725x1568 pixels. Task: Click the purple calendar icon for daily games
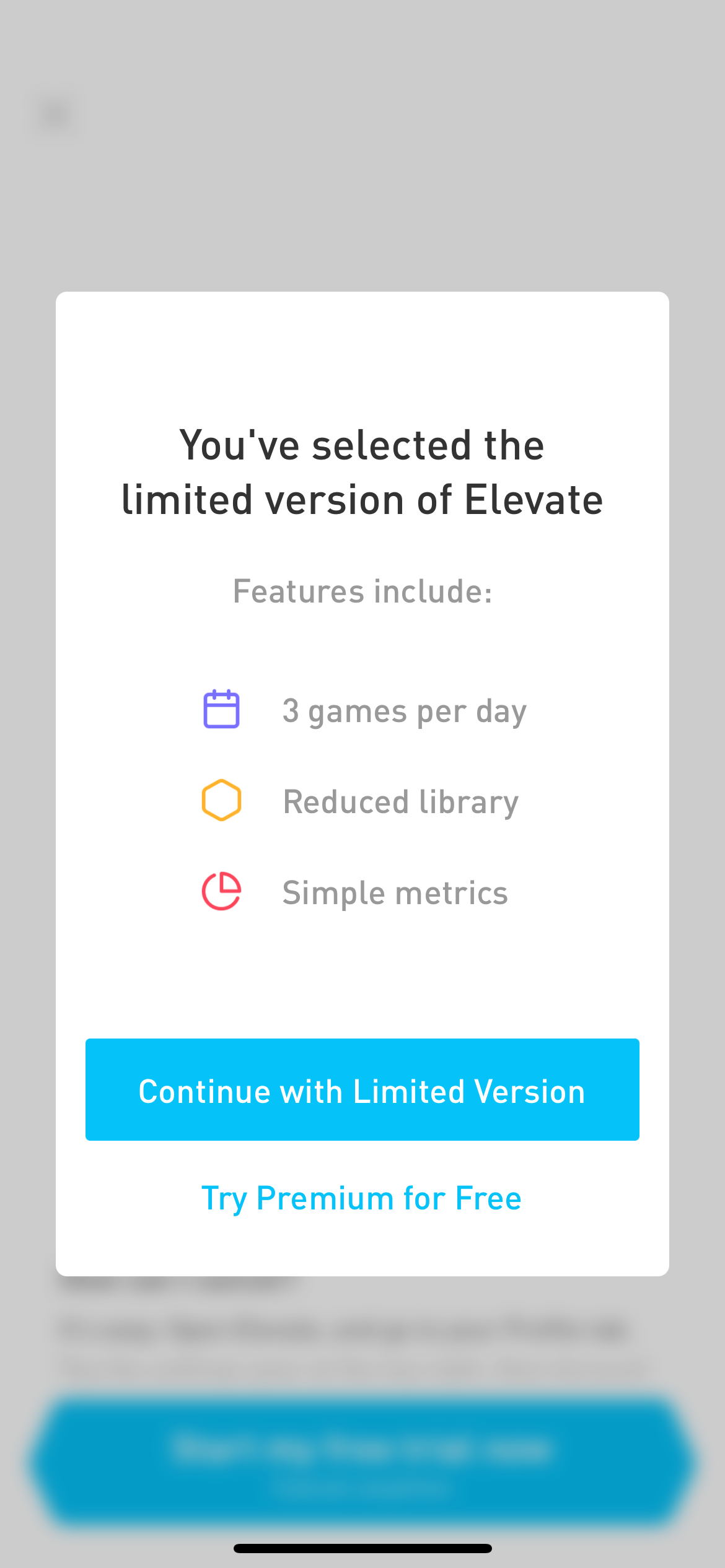221,710
